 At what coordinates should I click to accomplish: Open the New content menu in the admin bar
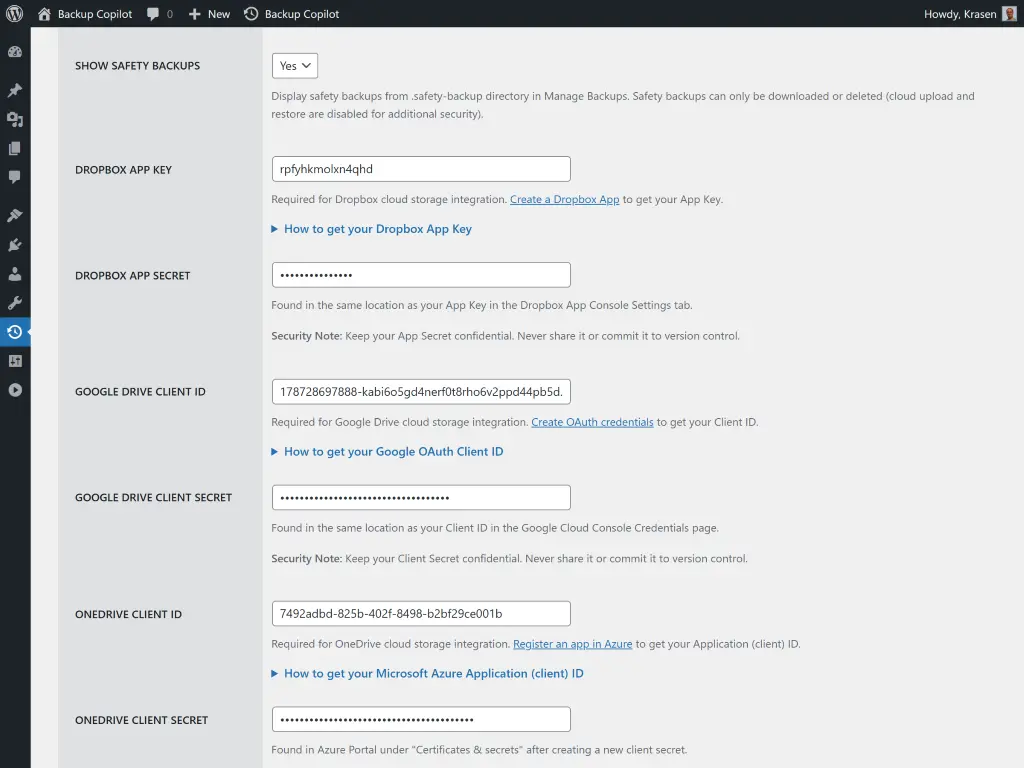[208, 14]
